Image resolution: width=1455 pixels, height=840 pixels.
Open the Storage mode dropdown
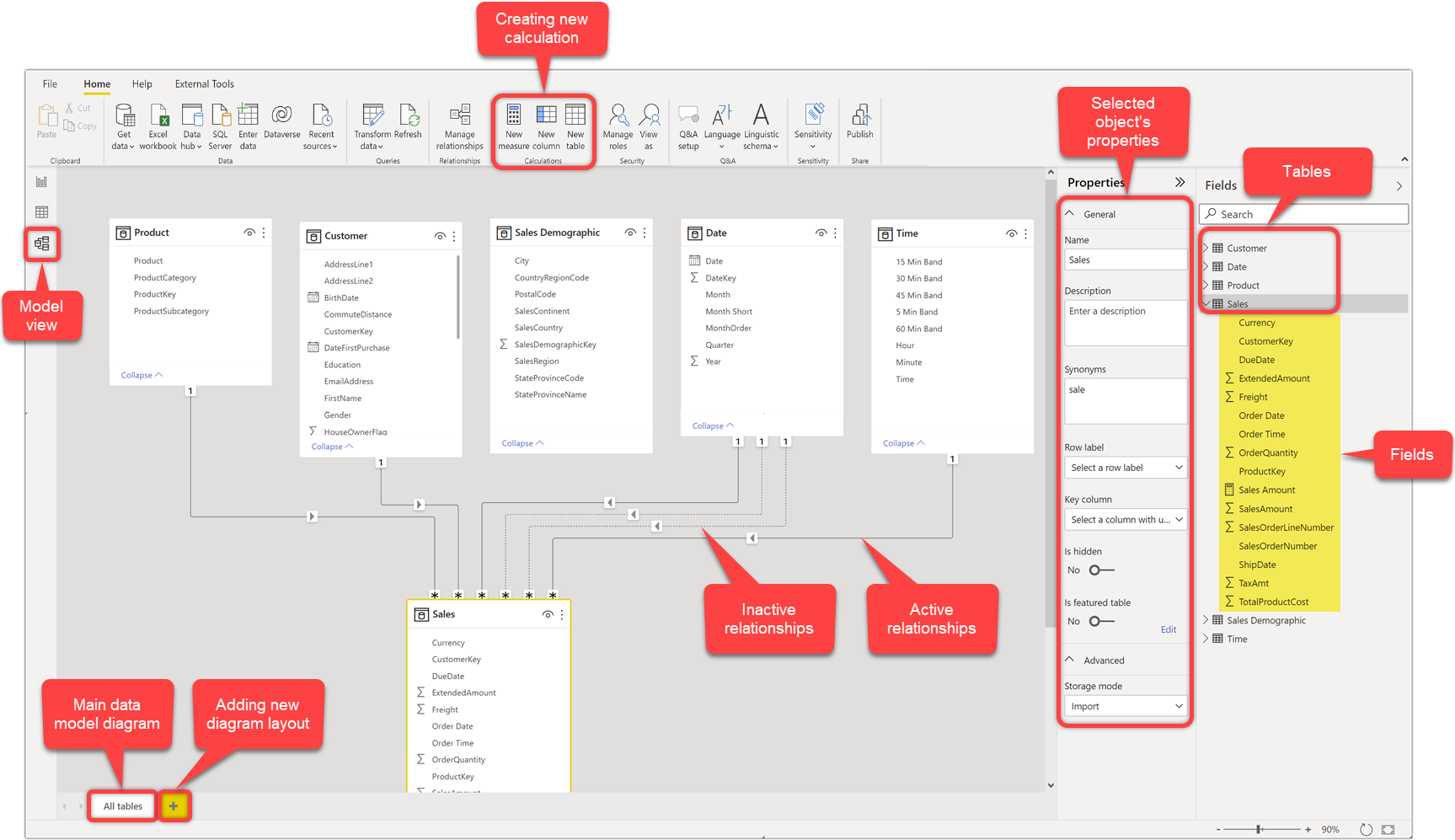1126,705
